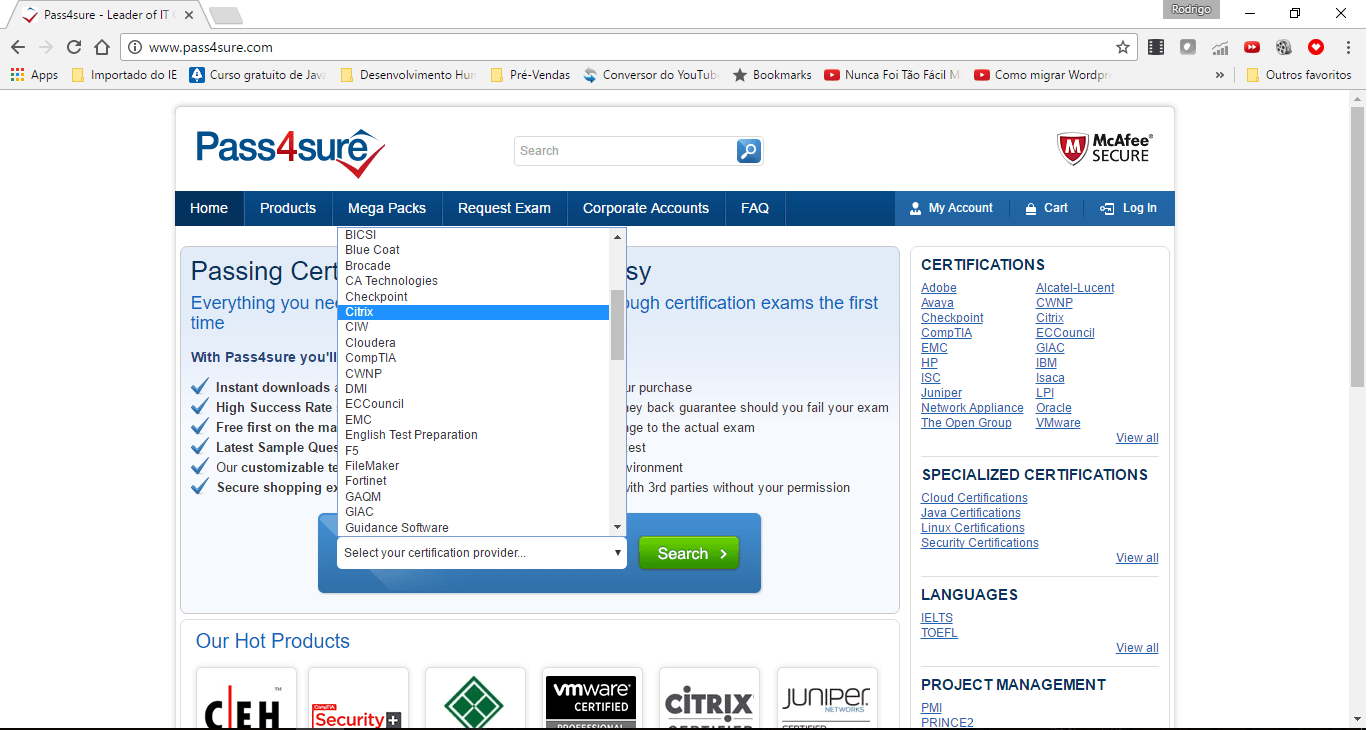The height and width of the screenshot is (730, 1370).
Task: Click the browser forward arrow
Action: pos(46,47)
